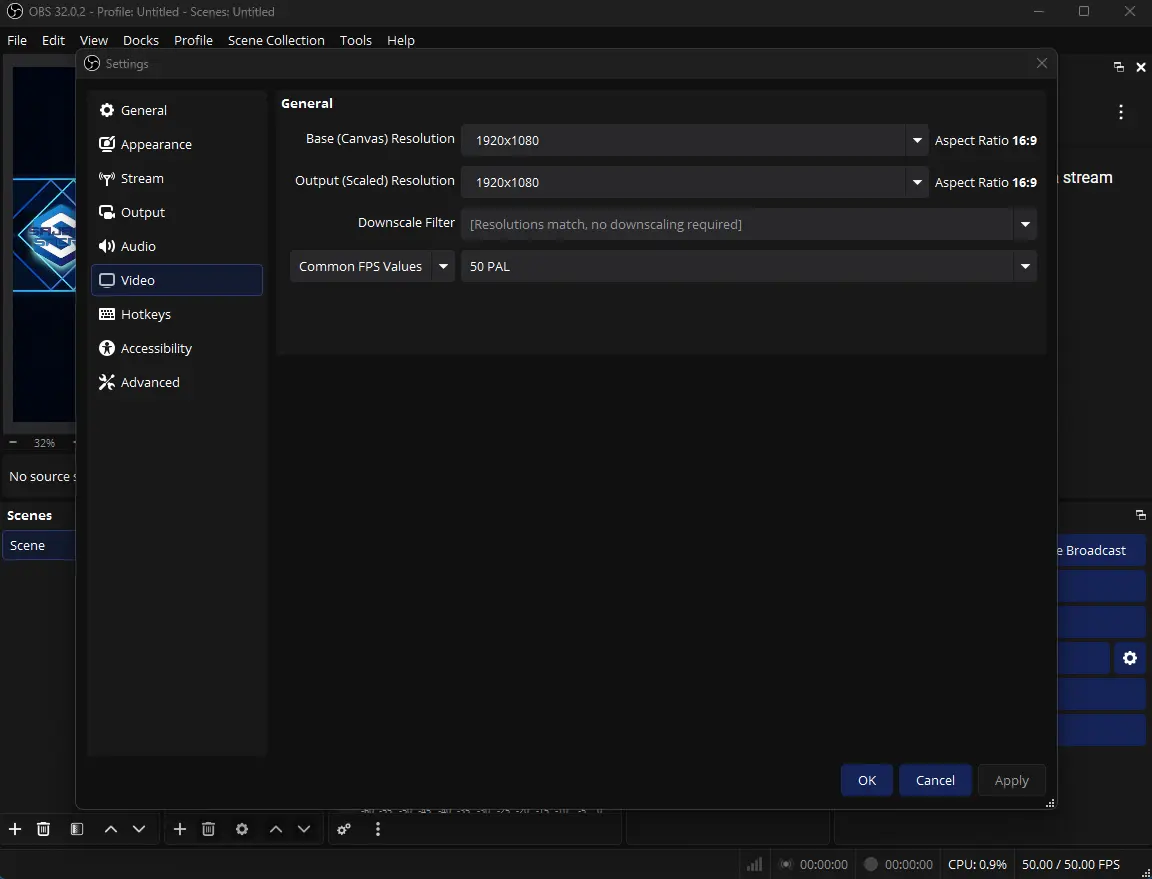The width and height of the screenshot is (1152, 879).
Task: Click the audio mixer three-dot menu icon
Action: click(x=378, y=829)
